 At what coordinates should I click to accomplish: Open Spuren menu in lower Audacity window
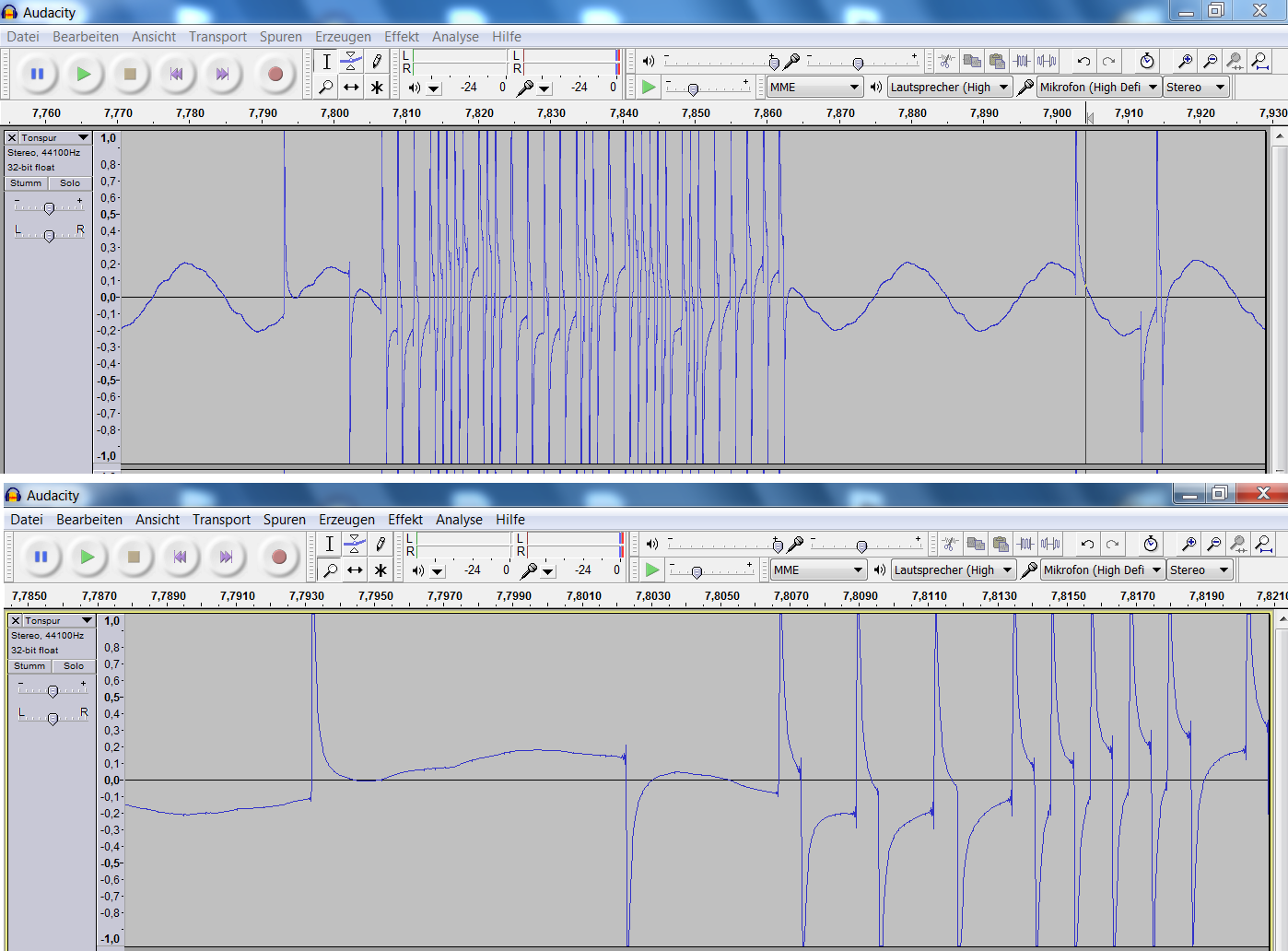[285, 520]
